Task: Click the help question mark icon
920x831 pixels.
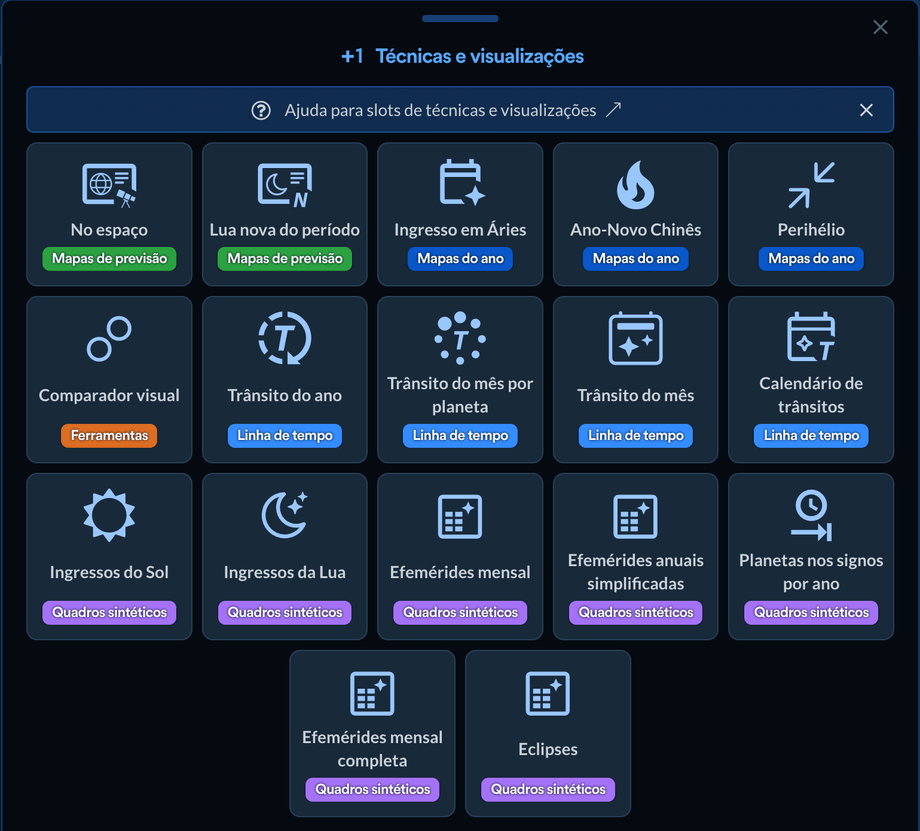Action: [261, 110]
